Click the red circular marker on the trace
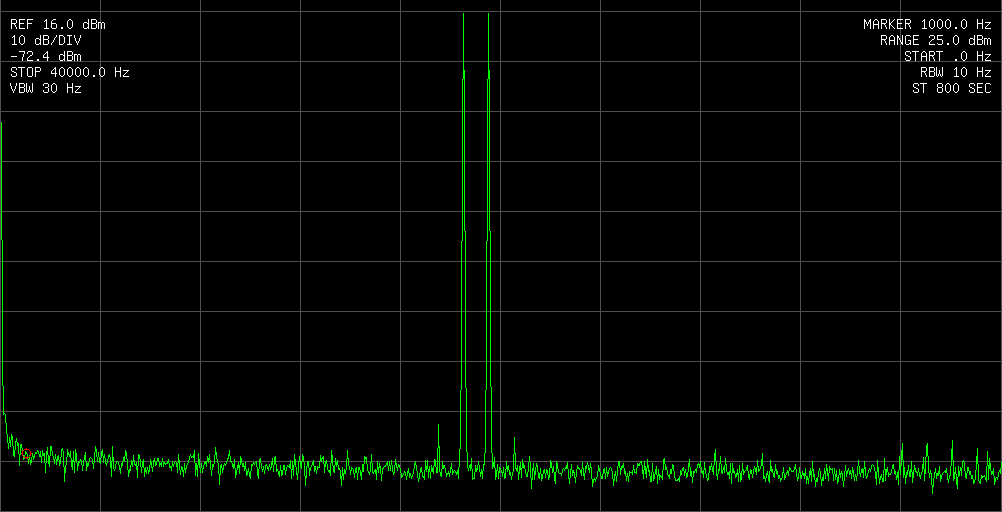 click(26, 454)
